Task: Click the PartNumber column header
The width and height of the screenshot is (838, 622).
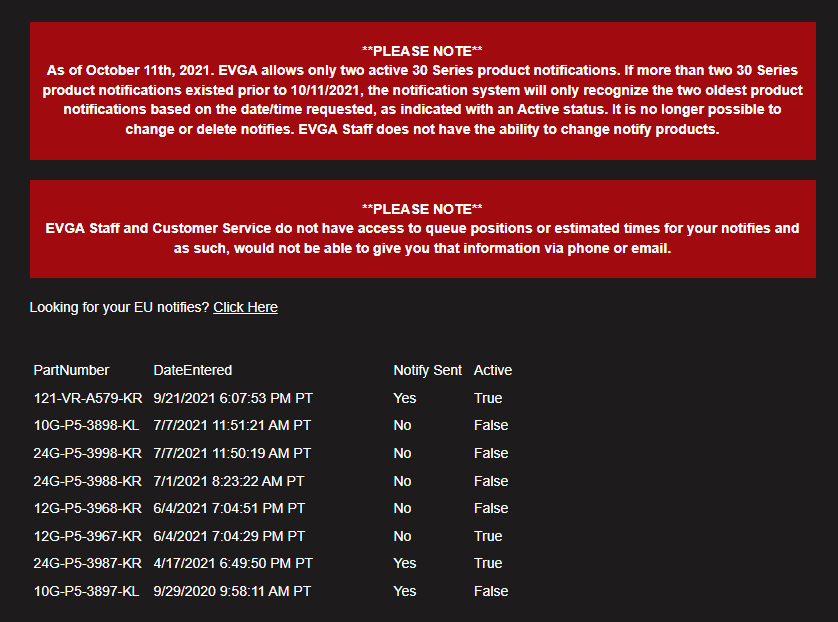Action: (71, 370)
